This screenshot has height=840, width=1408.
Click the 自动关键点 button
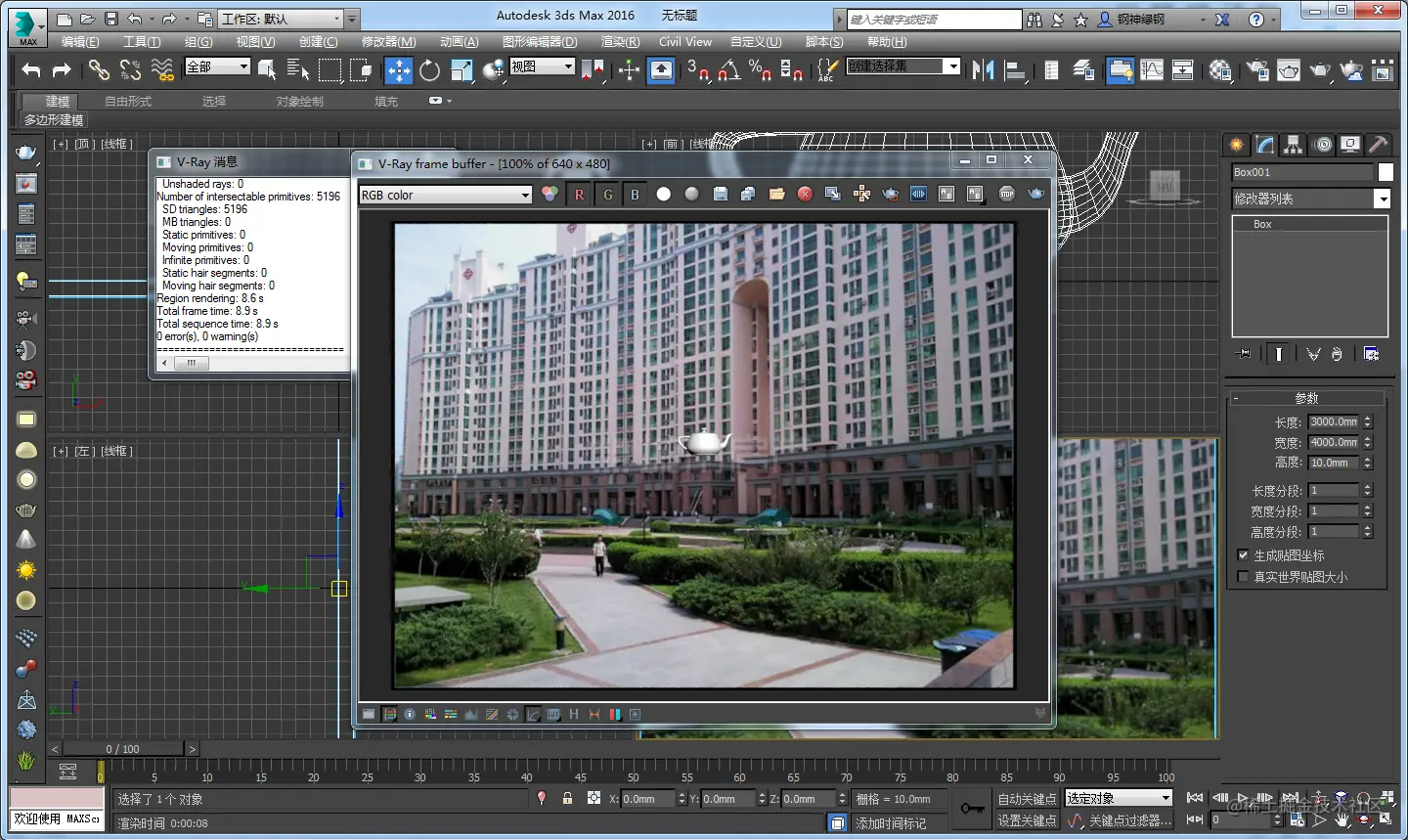pos(1027,799)
